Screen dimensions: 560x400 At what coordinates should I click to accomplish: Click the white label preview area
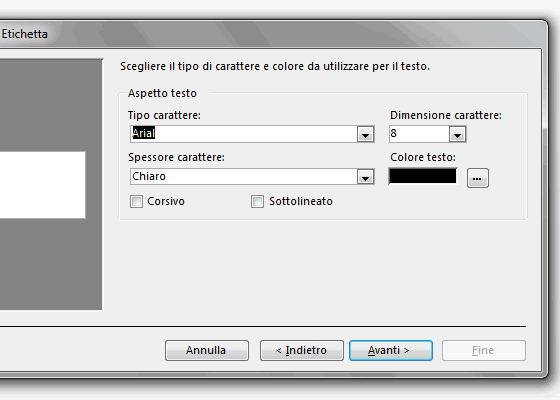[42, 185]
